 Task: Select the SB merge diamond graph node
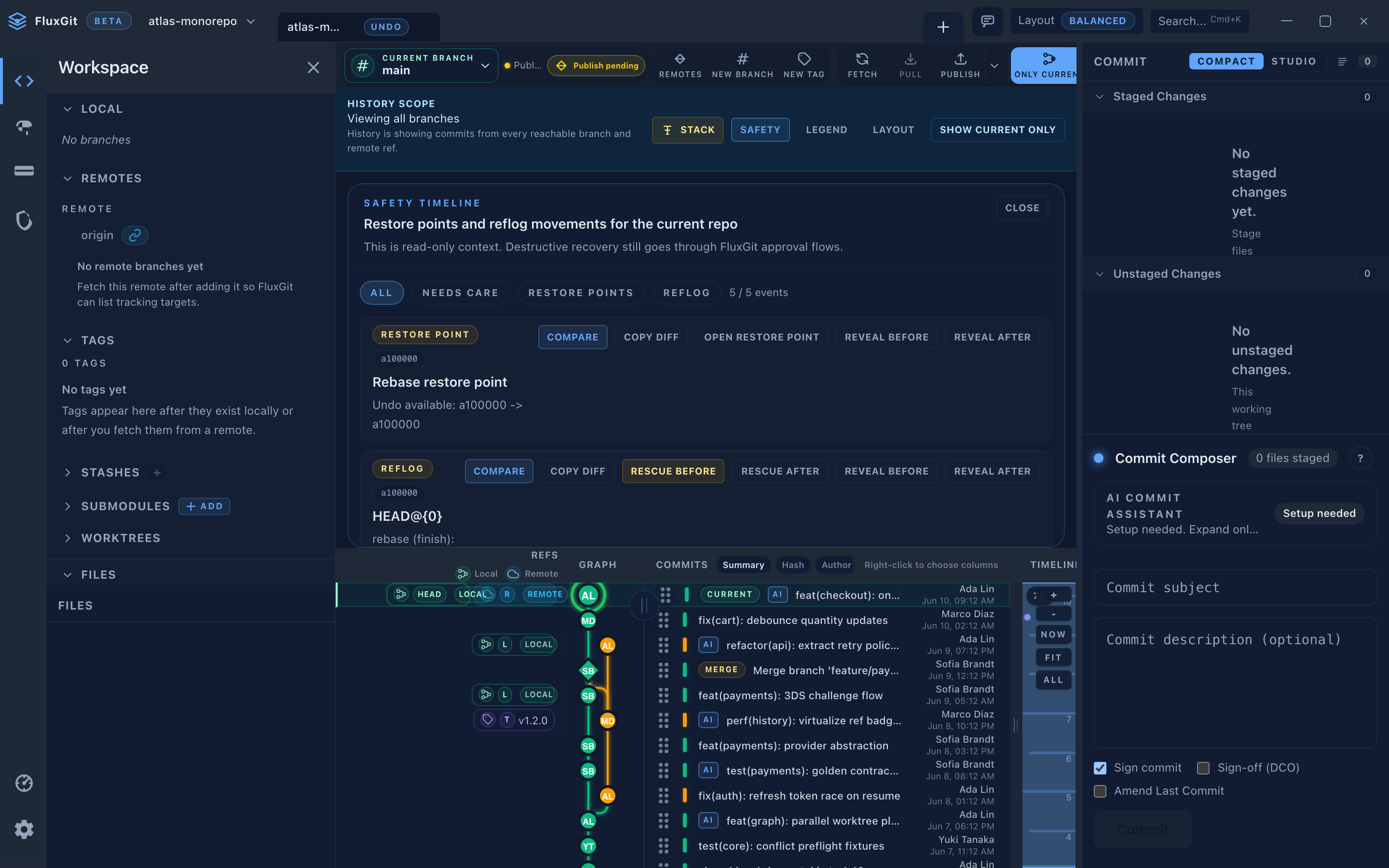click(x=588, y=670)
